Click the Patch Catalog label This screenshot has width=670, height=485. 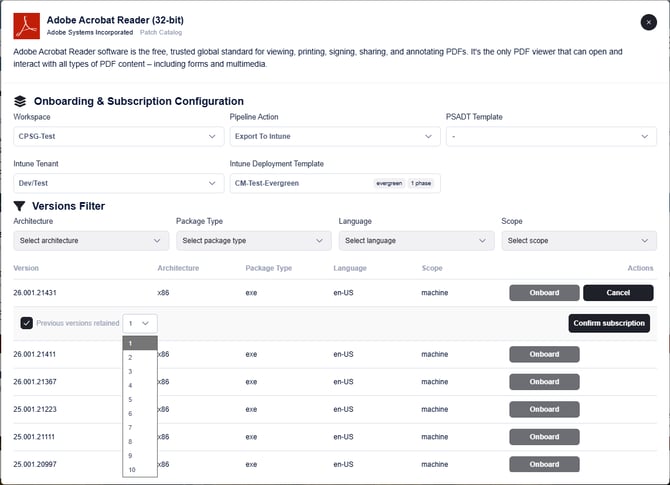coord(161,32)
